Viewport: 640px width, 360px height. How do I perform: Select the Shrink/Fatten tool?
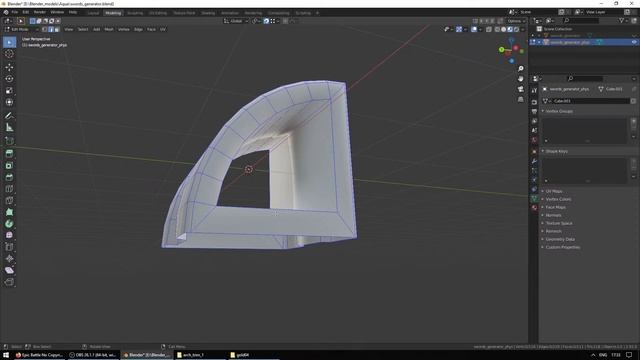[9, 259]
